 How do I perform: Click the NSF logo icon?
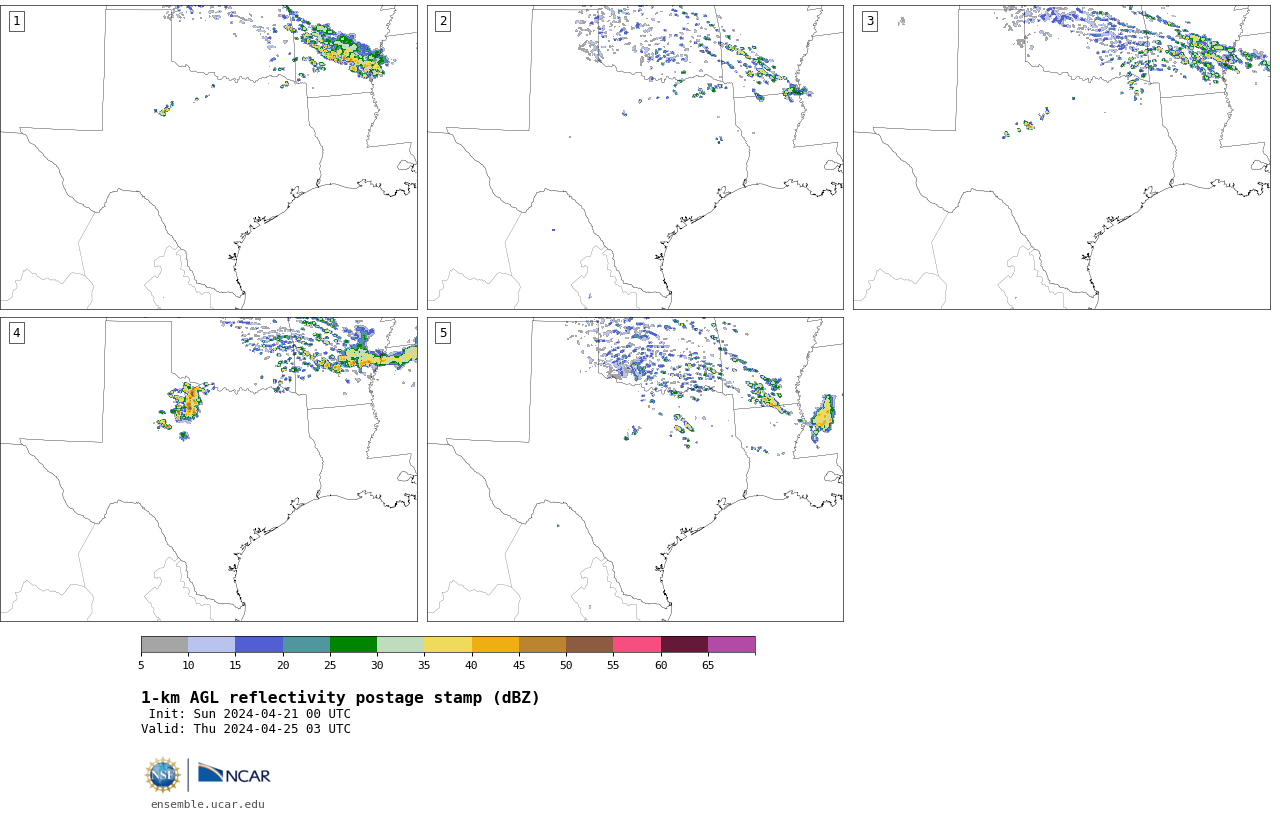(163, 775)
